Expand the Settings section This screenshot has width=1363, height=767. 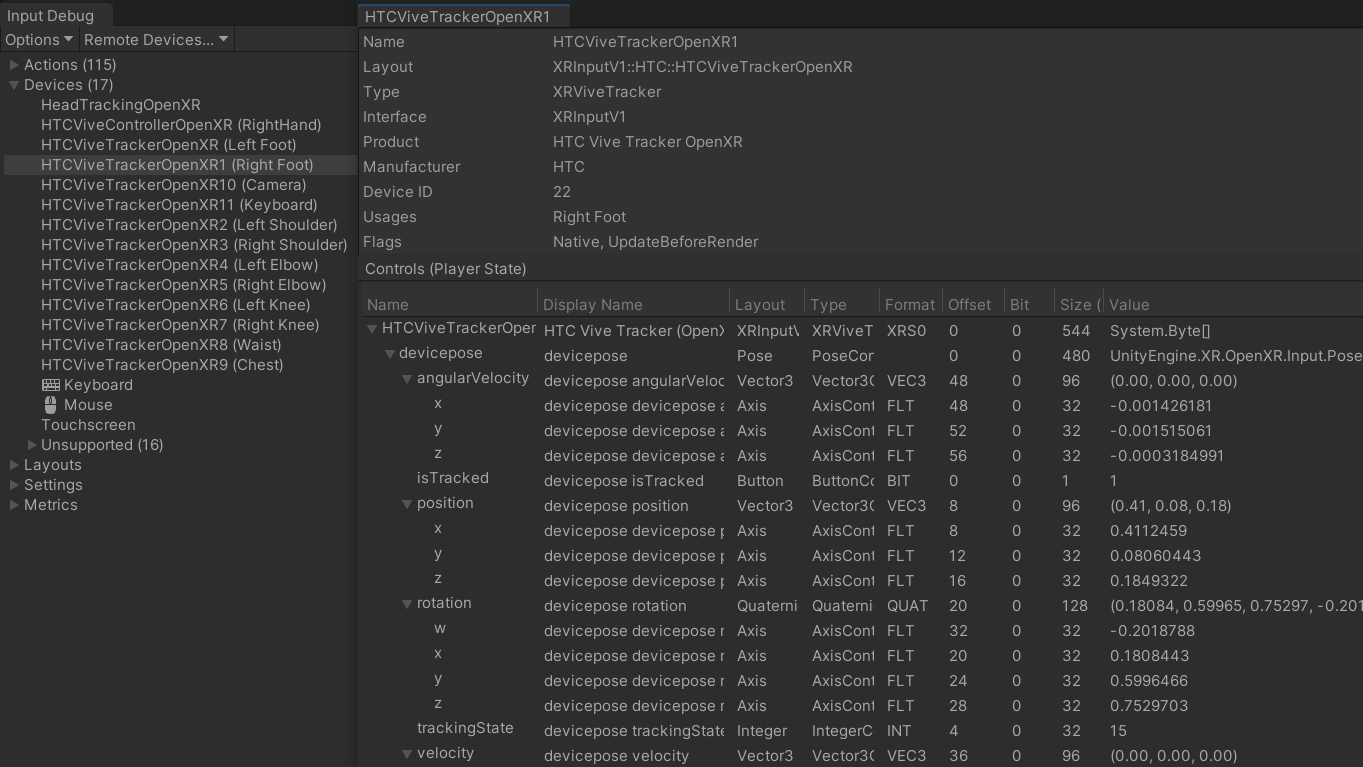14,485
